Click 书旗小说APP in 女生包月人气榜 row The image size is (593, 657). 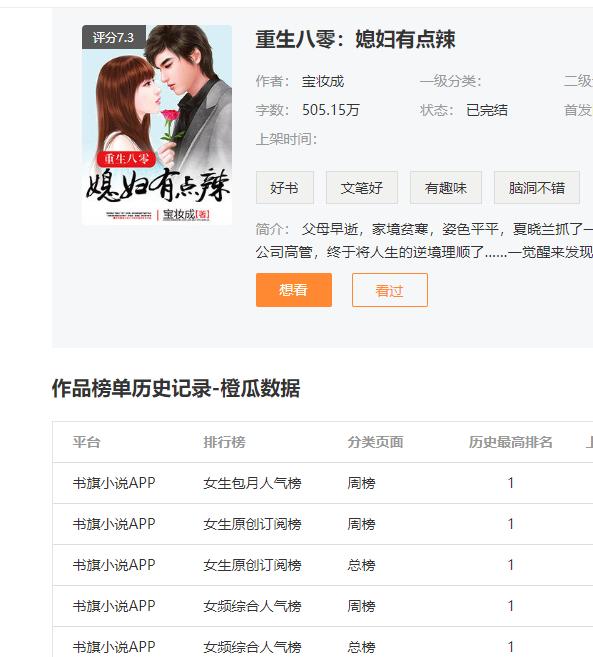(114, 483)
